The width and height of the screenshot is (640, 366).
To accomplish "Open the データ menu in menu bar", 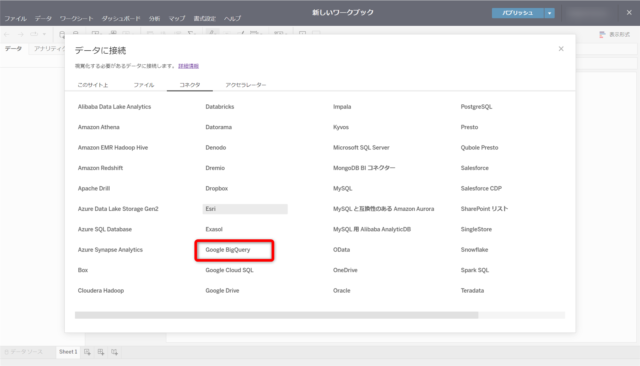I will (x=43, y=19).
